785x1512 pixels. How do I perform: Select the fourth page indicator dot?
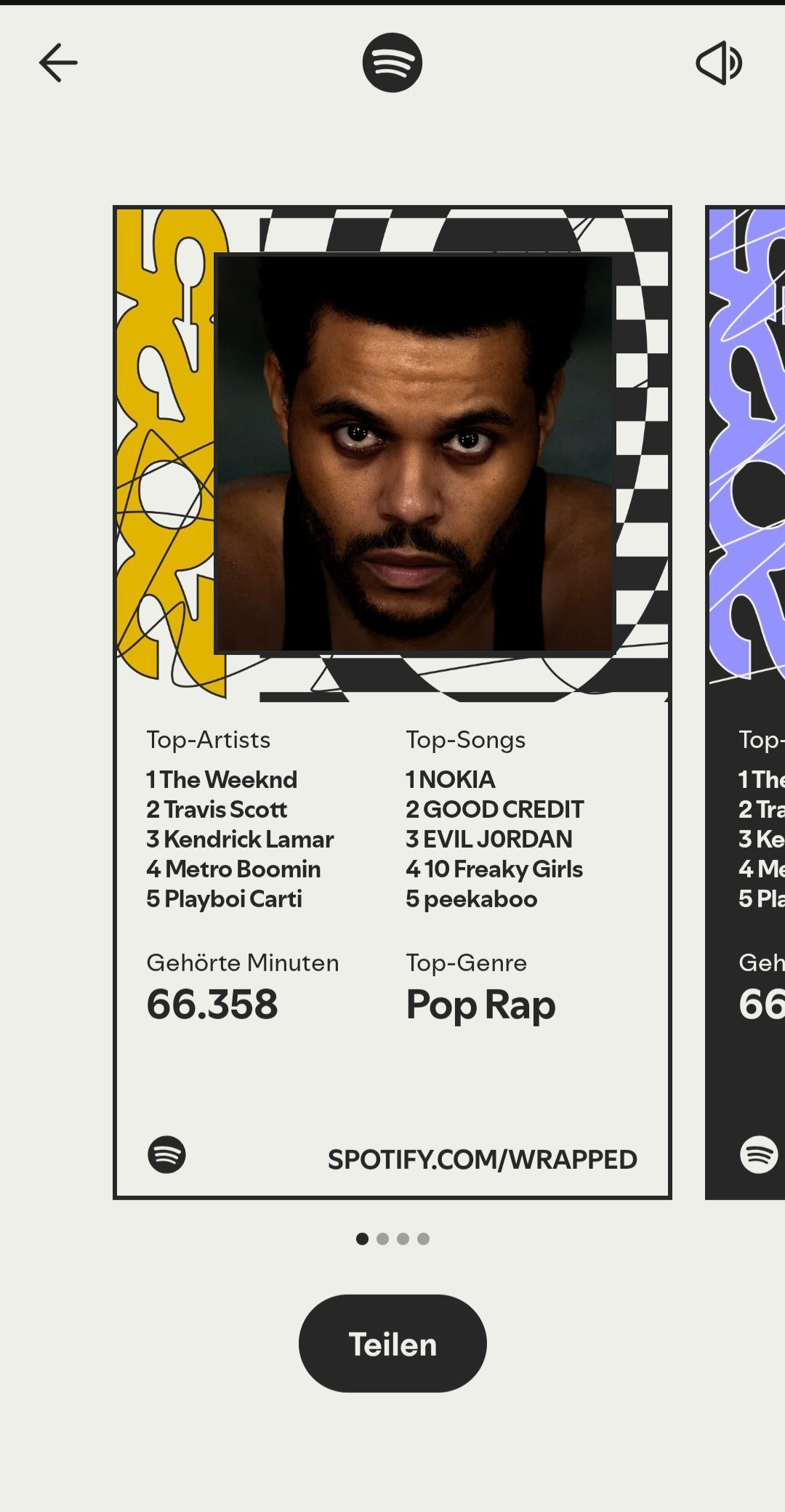point(423,1239)
